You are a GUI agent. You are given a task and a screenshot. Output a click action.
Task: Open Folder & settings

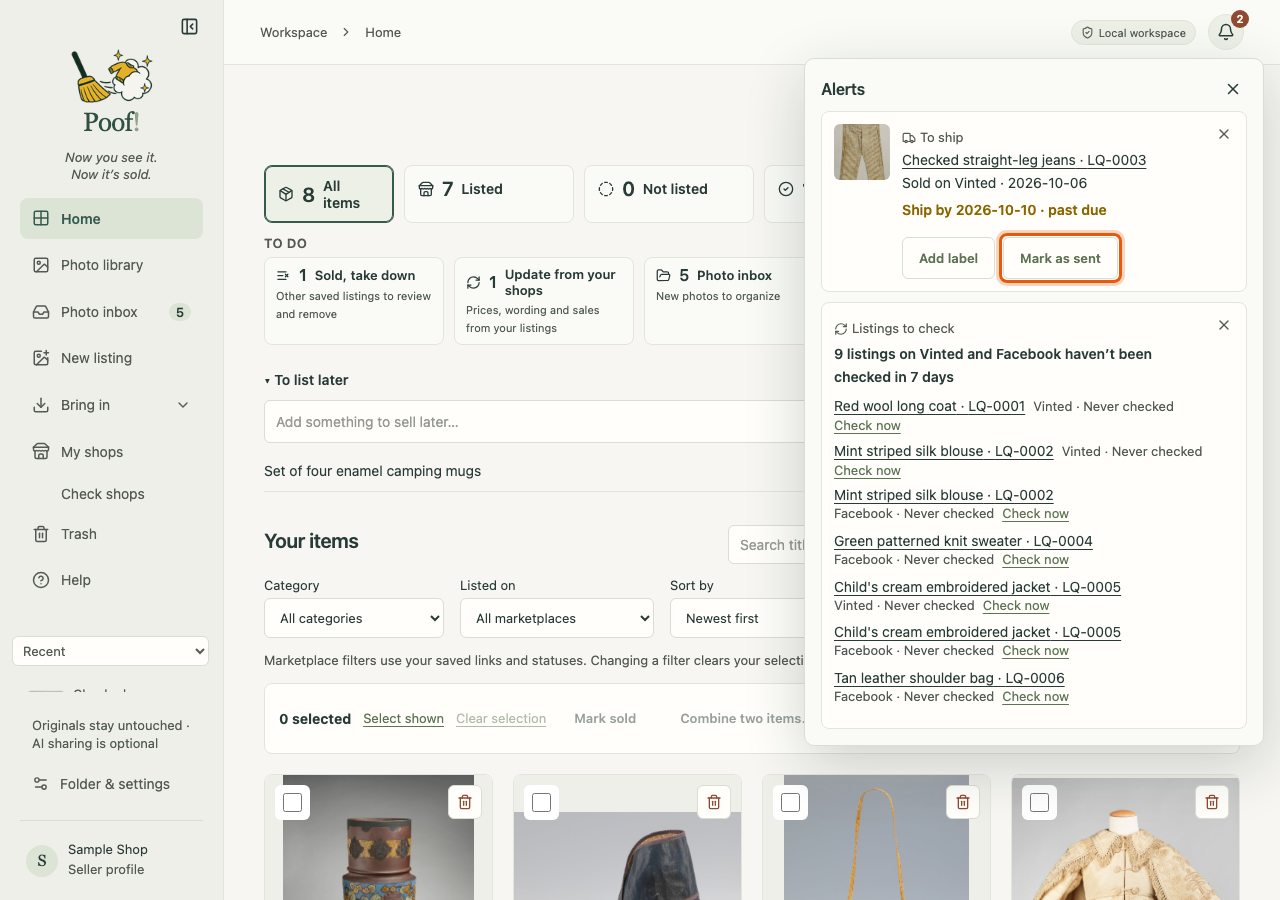(x=111, y=784)
